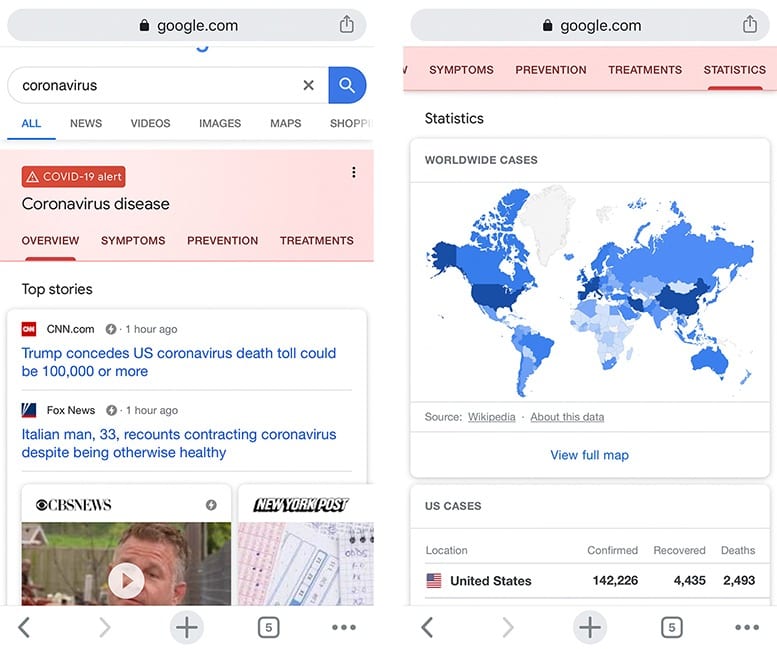Open COVID-19 alert three-dot menu

(353, 172)
